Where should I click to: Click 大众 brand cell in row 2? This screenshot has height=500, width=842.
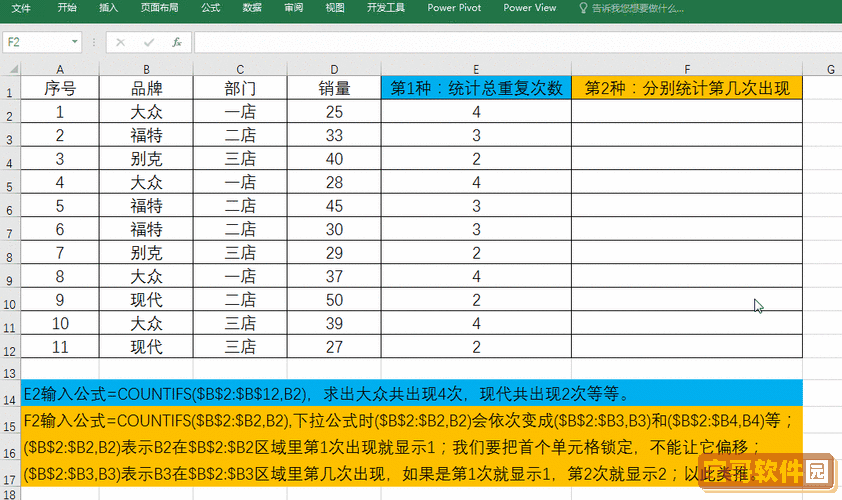(x=146, y=112)
